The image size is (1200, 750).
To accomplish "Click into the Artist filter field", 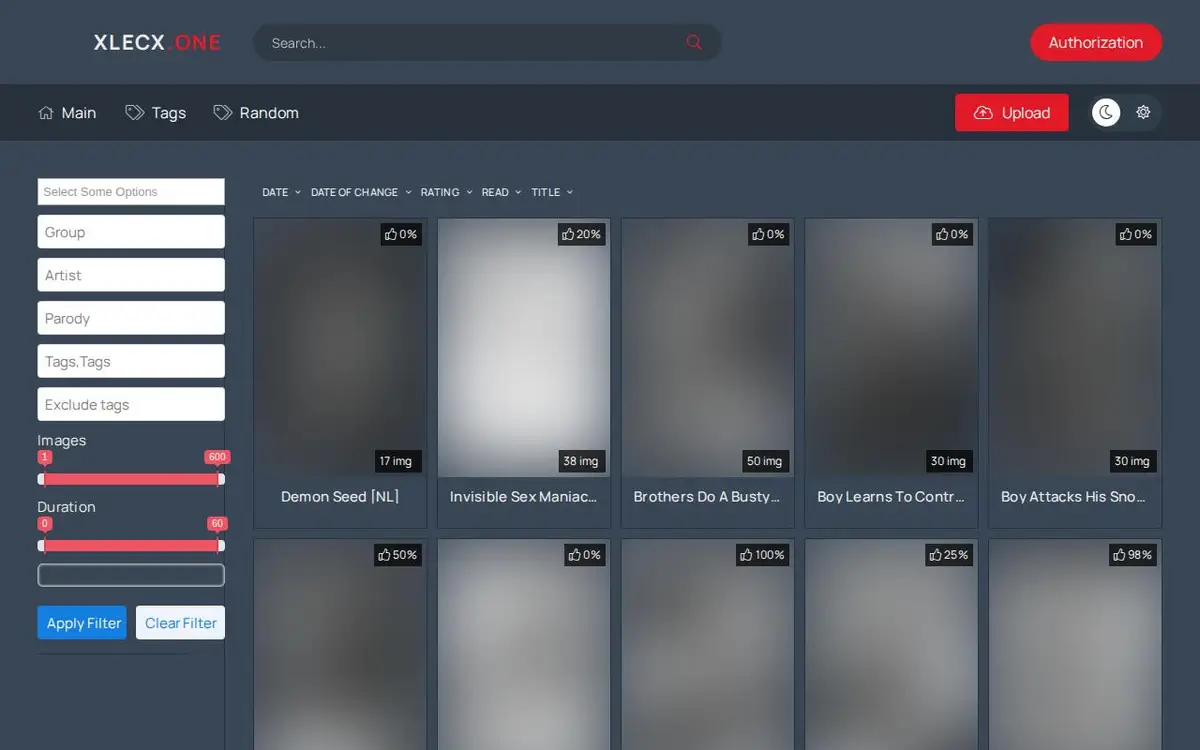I will 131,275.
